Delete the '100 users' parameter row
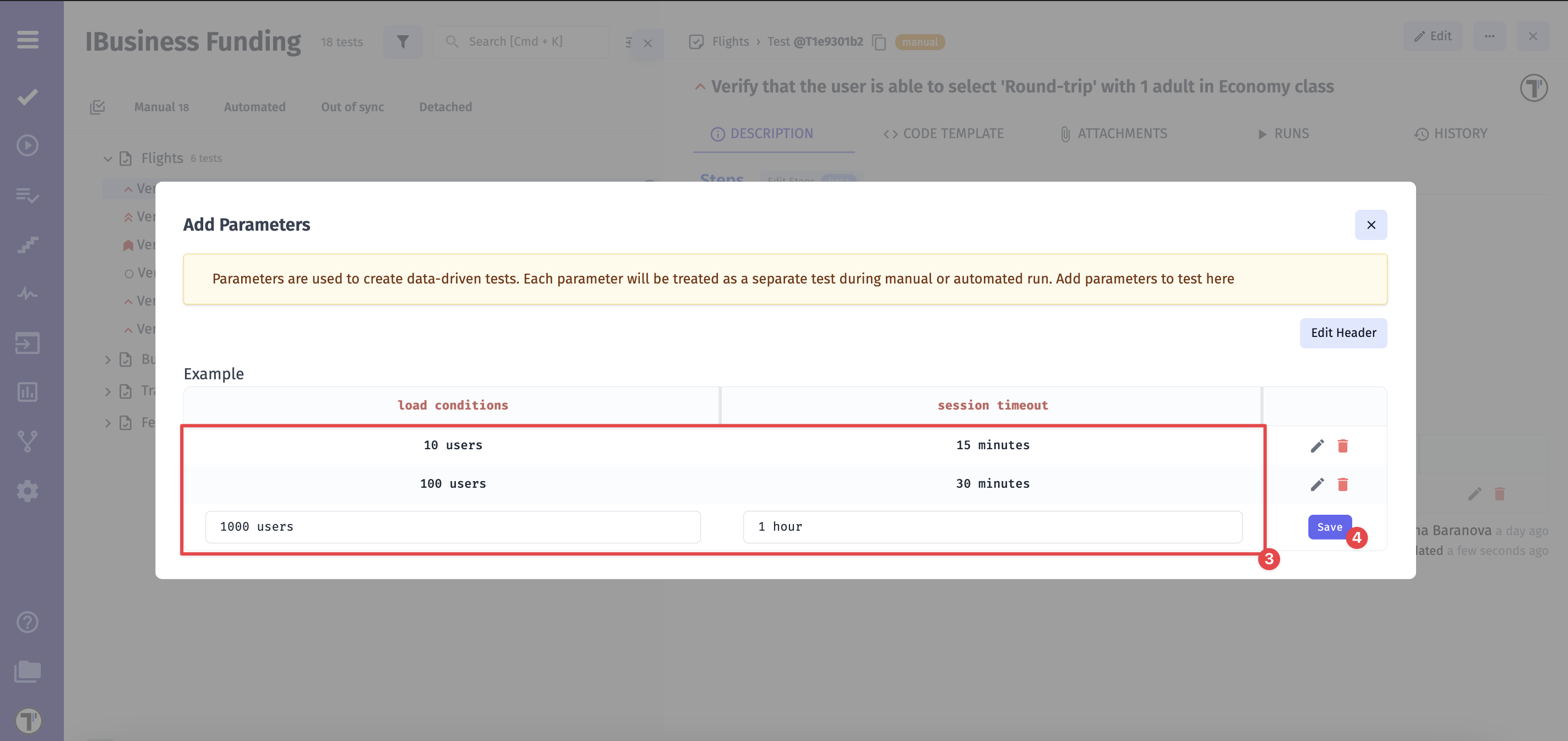The height and width of the screenshot is (741, 1568). pyautogui.click(x=1342, y=484)
